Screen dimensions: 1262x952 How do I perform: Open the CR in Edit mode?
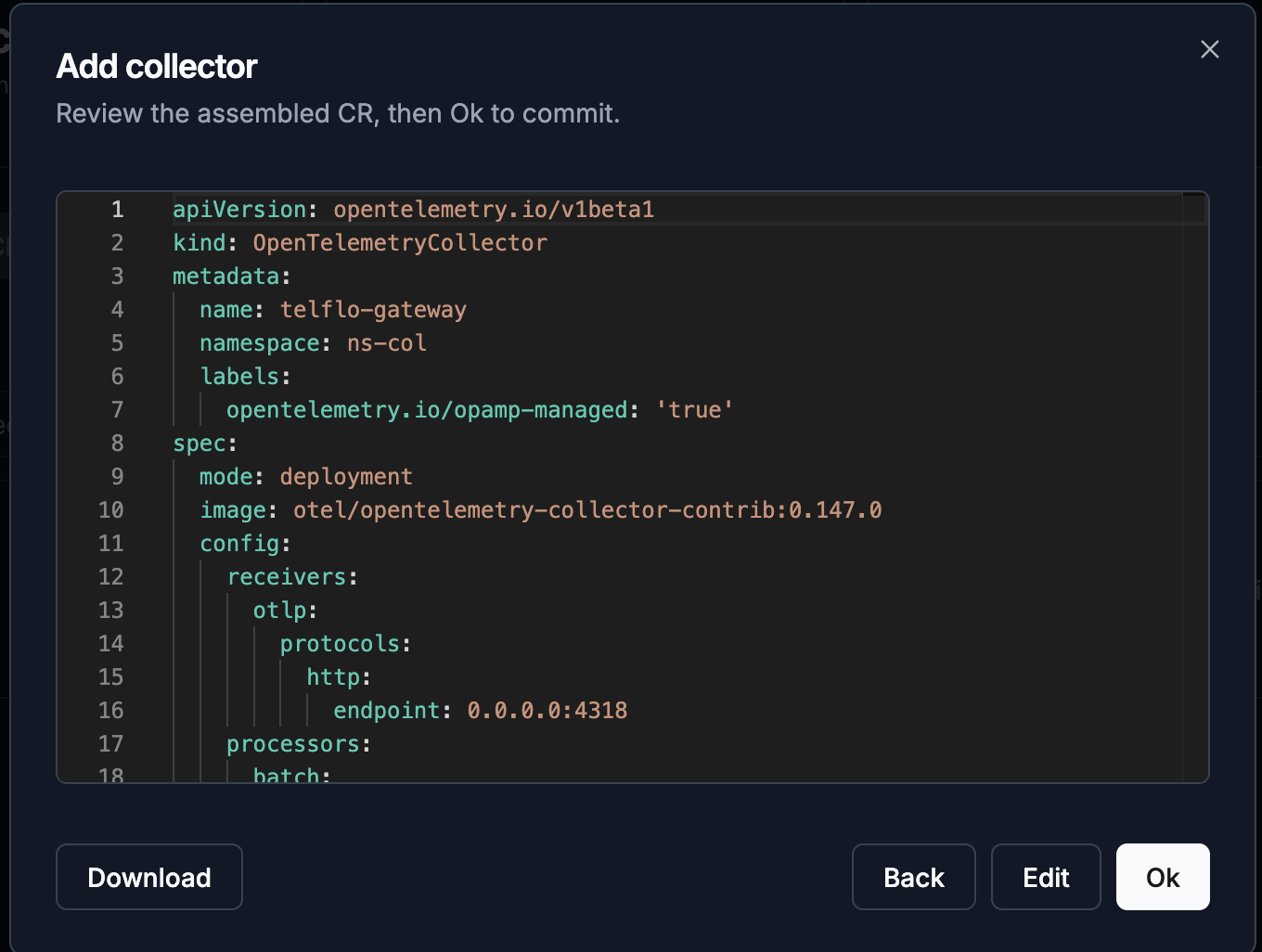coord(1046,877)
